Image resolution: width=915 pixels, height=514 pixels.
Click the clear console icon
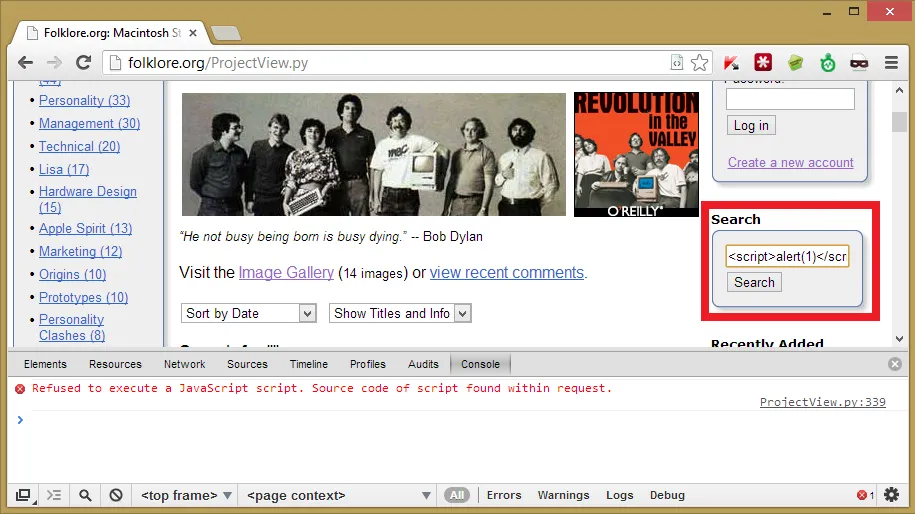point(116,495)
